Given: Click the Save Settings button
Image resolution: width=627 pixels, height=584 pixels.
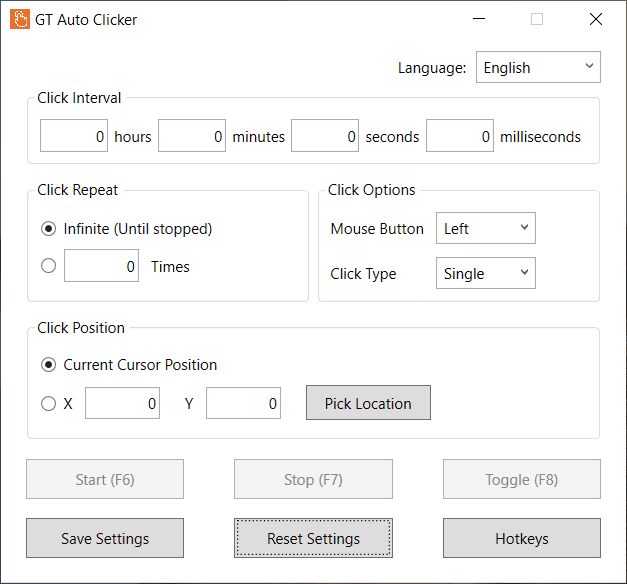Looking at the screenshot, I should 105,538.
